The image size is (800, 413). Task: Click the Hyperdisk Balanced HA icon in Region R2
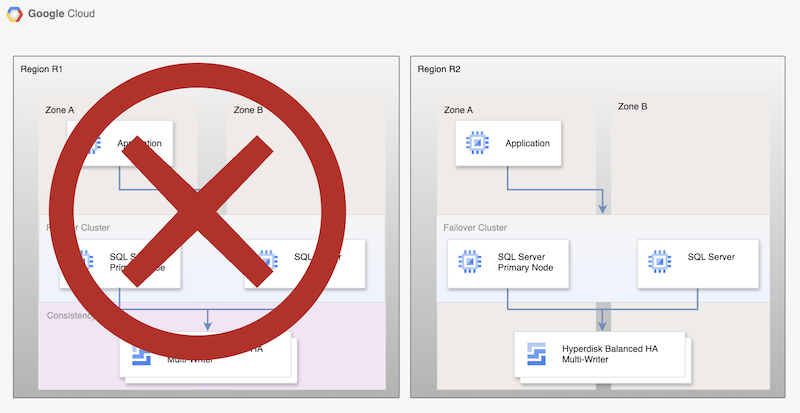pyautogui.click(x=535, y=353)
